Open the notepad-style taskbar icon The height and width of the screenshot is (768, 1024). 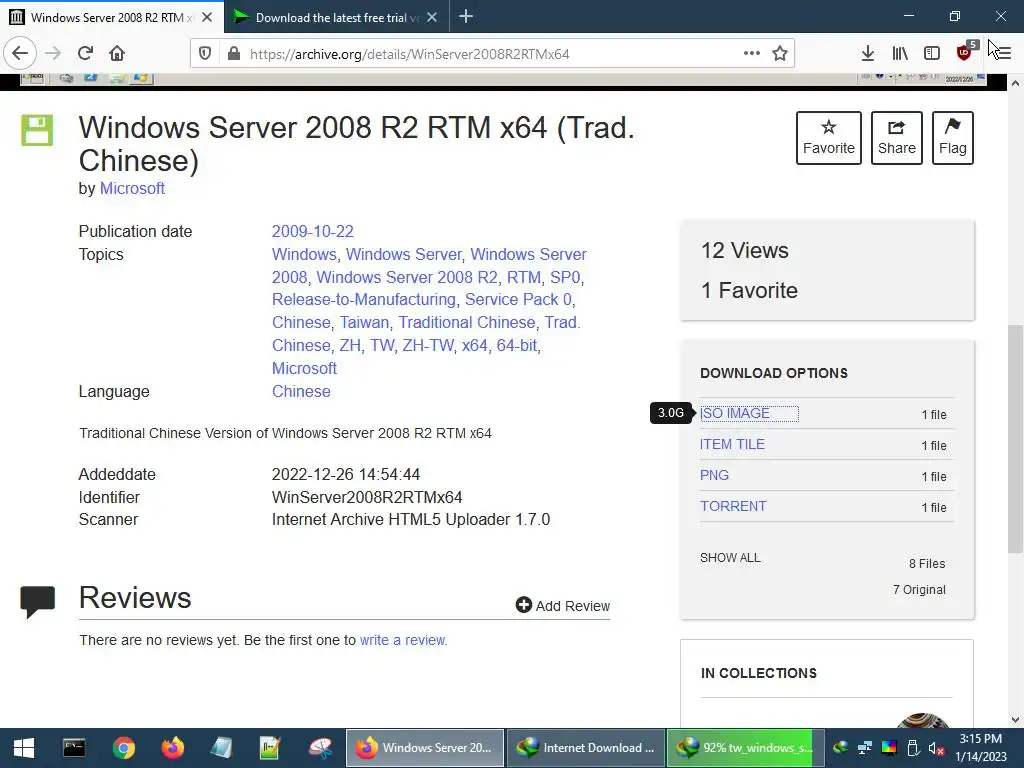point(221,748)
